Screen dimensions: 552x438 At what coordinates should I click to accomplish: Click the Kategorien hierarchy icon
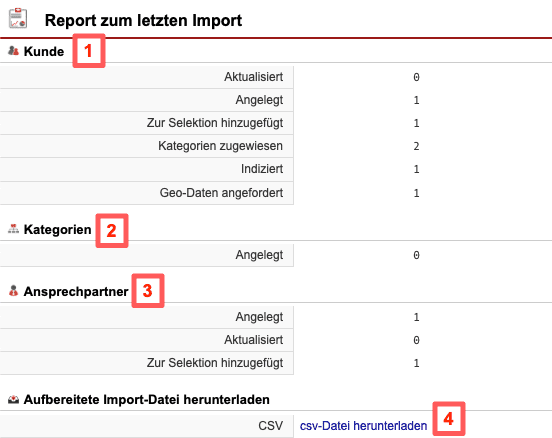coord(13,229)
